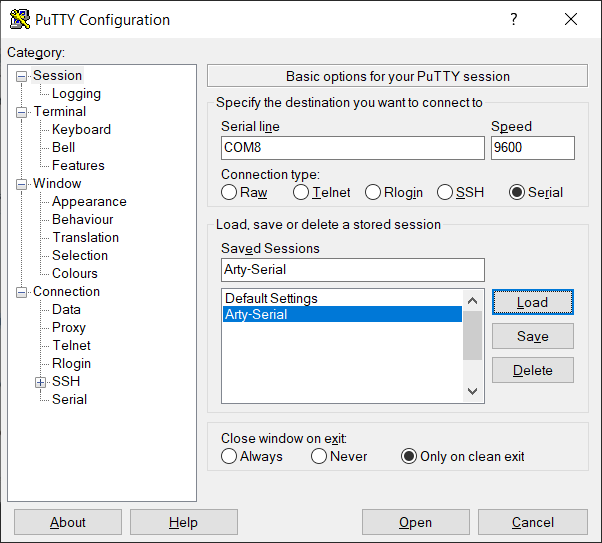Click the PuTTY icon in the title bar
The image size is (602, 543).
(x=20, y=19)
